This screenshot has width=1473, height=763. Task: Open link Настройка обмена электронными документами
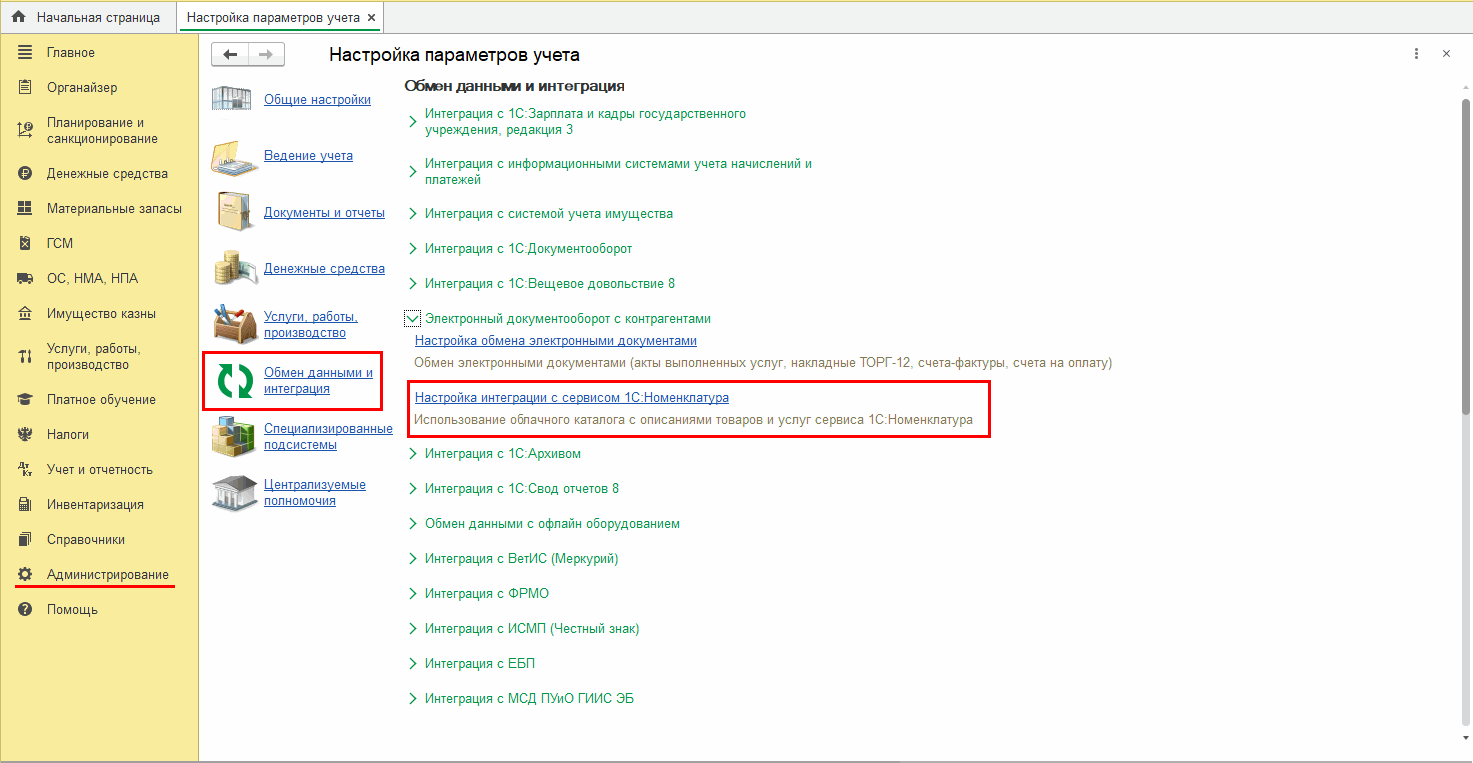(x=555, y=341)
